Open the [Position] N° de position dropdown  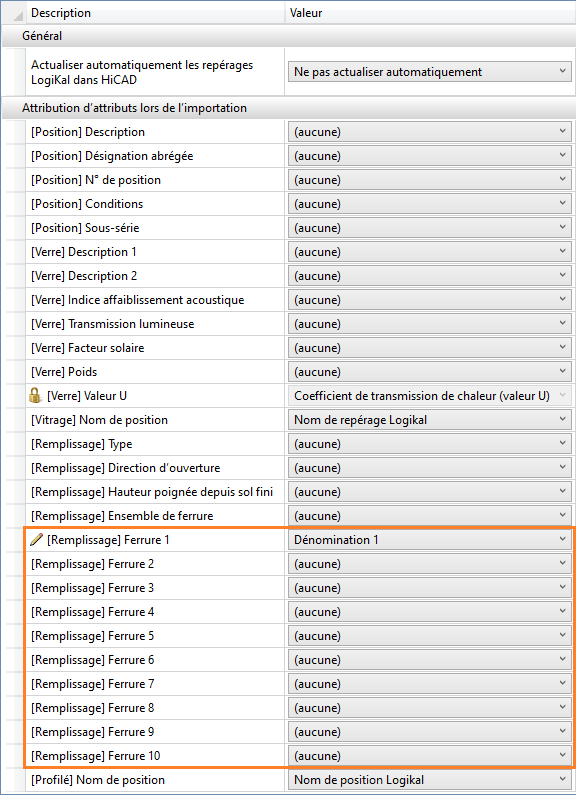click(x=429, y=180)
